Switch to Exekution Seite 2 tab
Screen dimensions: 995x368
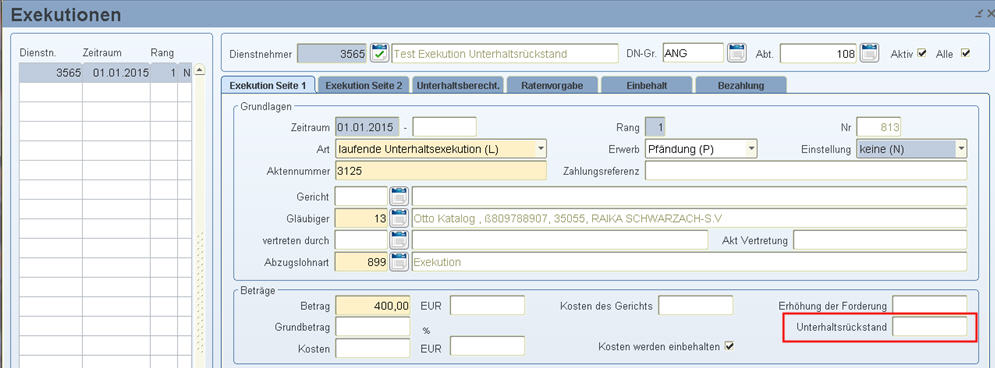click(x=364, y=85)
